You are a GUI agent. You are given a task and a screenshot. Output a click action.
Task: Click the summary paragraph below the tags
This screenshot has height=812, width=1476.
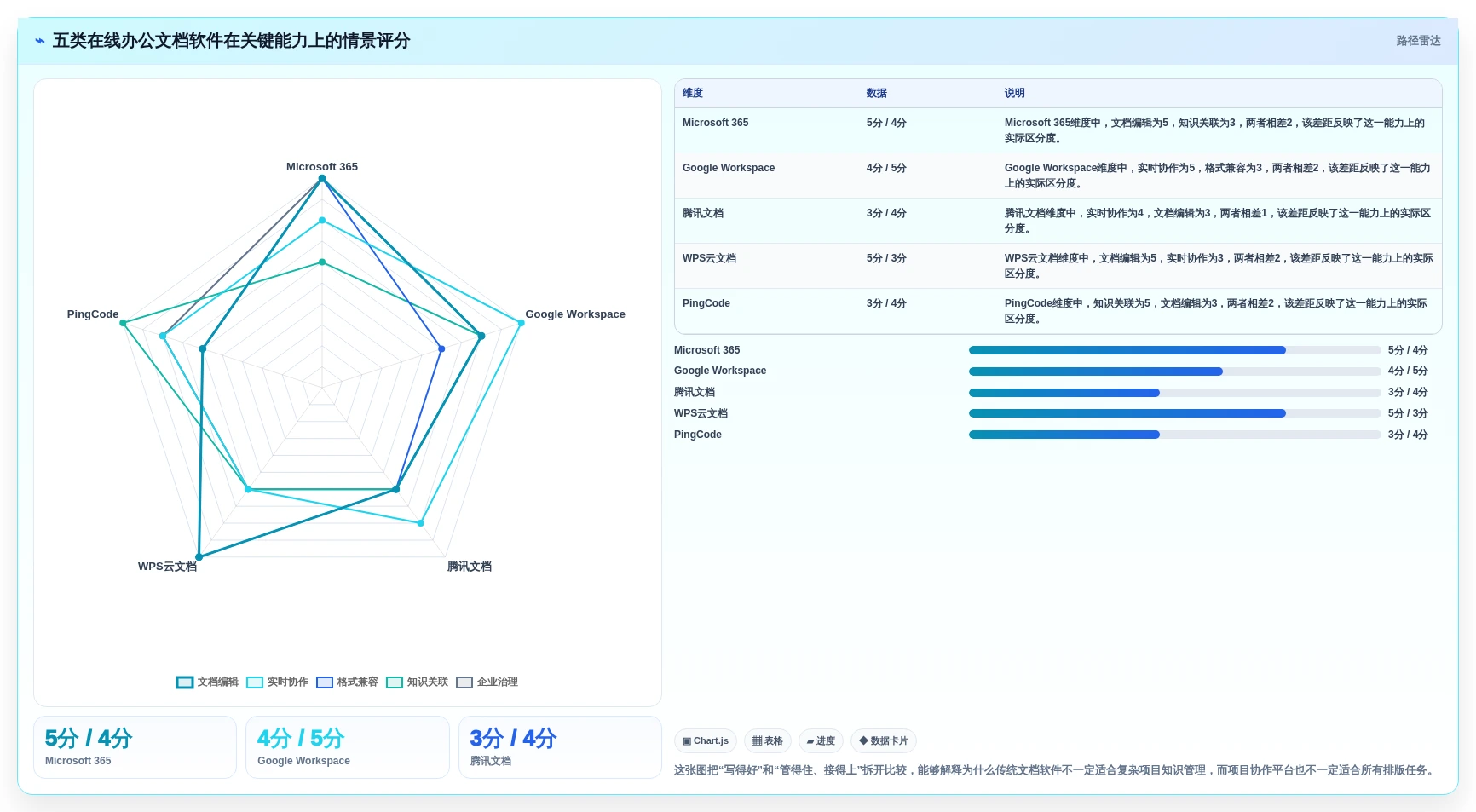[x=1056, y=770]
